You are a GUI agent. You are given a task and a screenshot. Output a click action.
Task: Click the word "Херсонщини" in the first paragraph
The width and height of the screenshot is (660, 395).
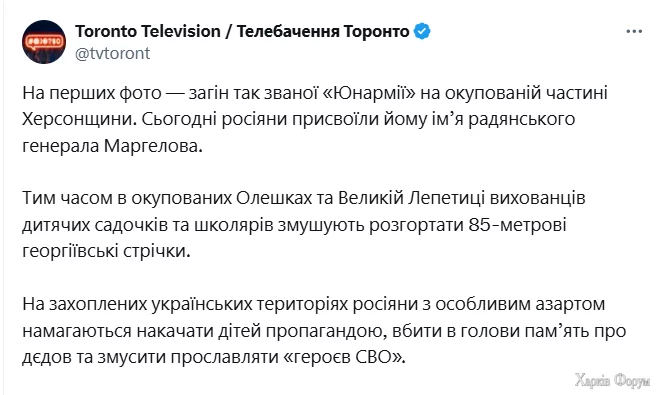pos(78,120)
